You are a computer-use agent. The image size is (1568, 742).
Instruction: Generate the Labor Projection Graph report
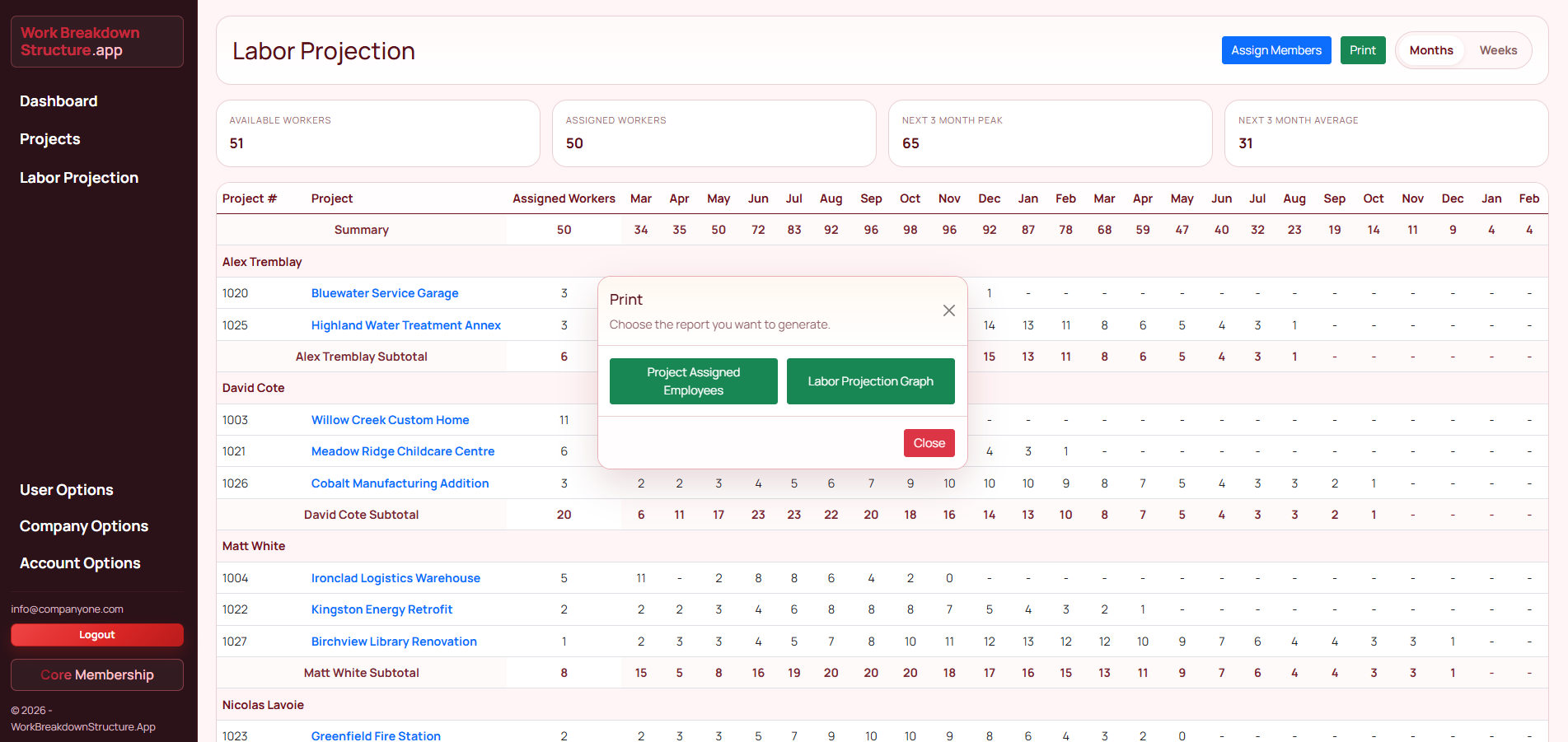870,381
